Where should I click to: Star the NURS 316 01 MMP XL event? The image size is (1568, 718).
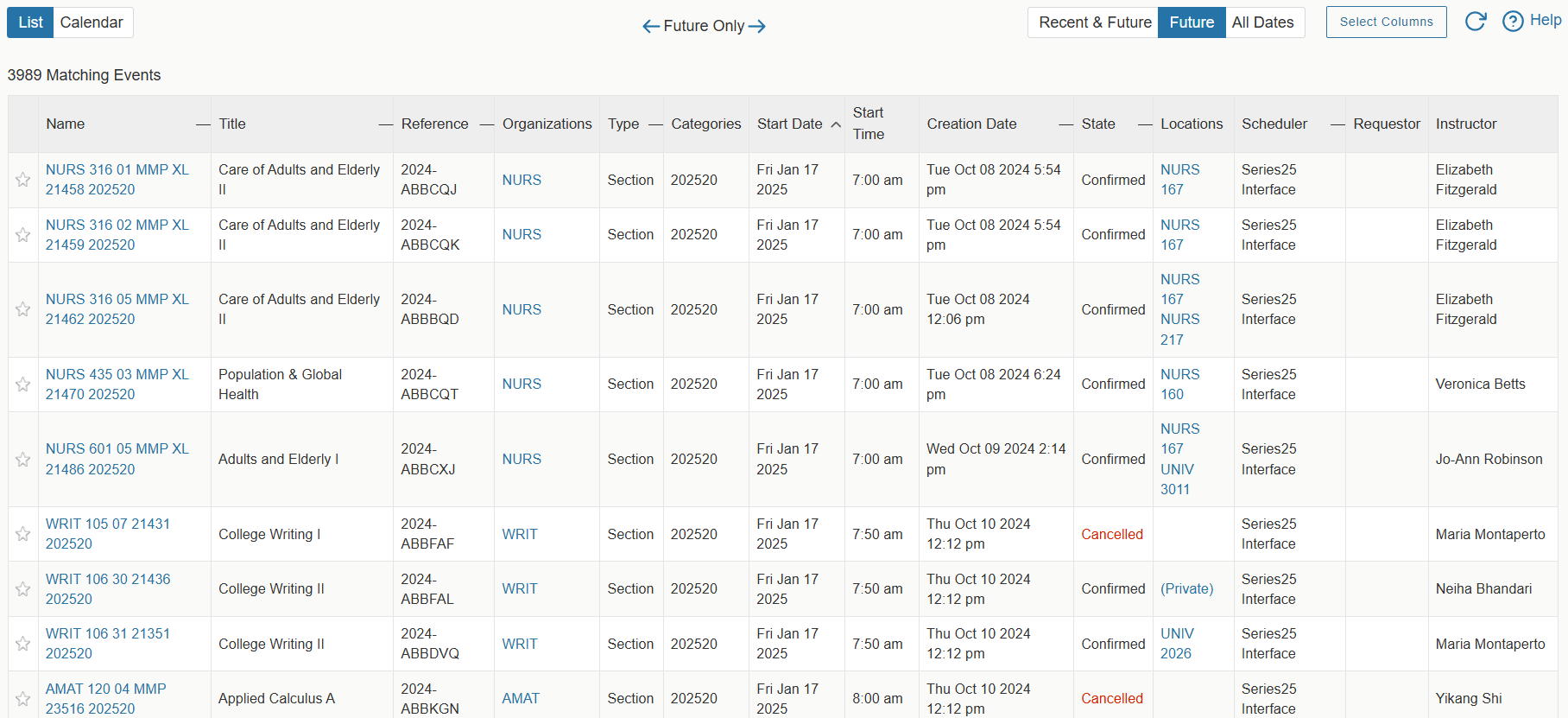click(x=23, y=180)
